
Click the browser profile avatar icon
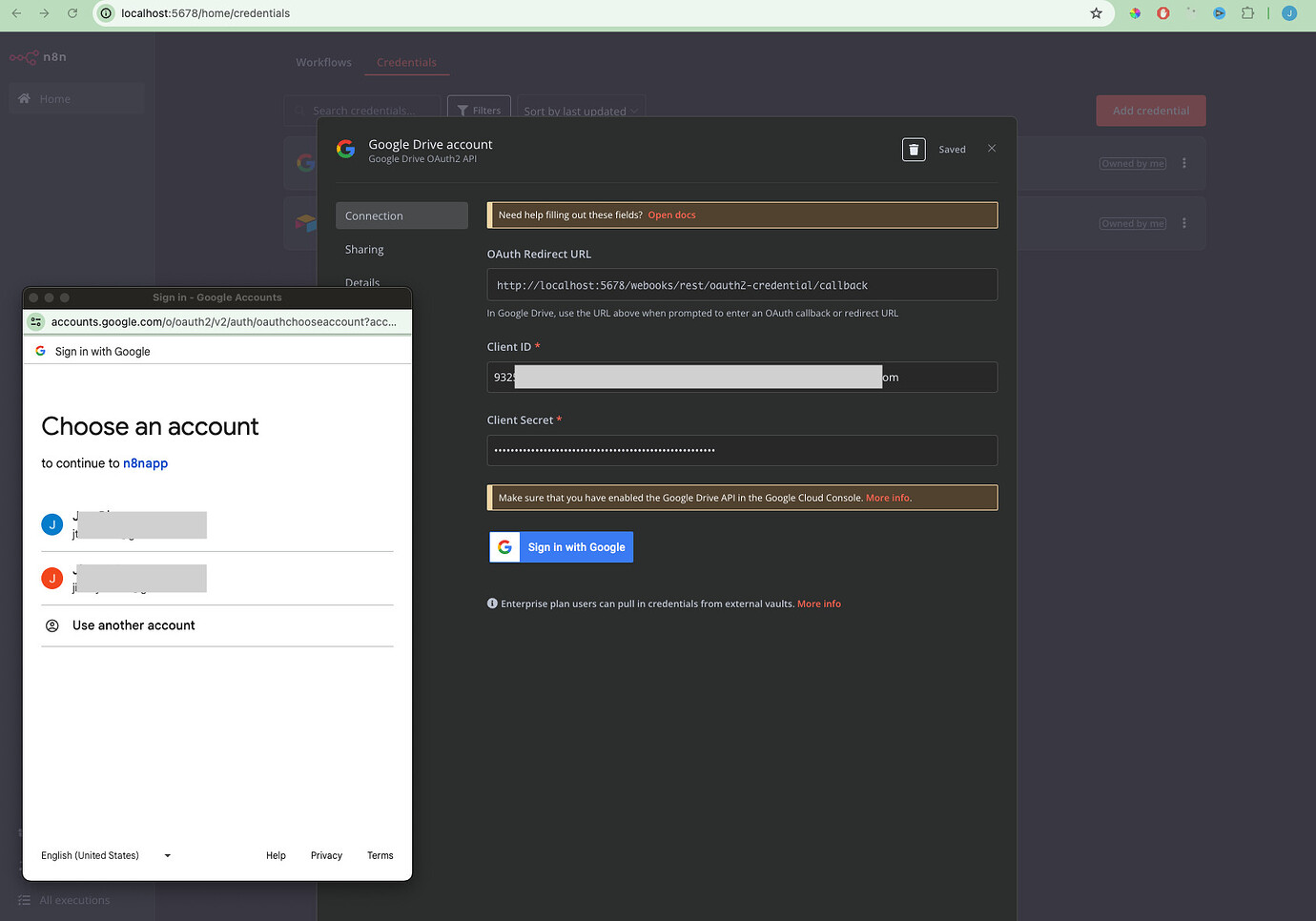pyautogui.click(x=1289, y=13)
